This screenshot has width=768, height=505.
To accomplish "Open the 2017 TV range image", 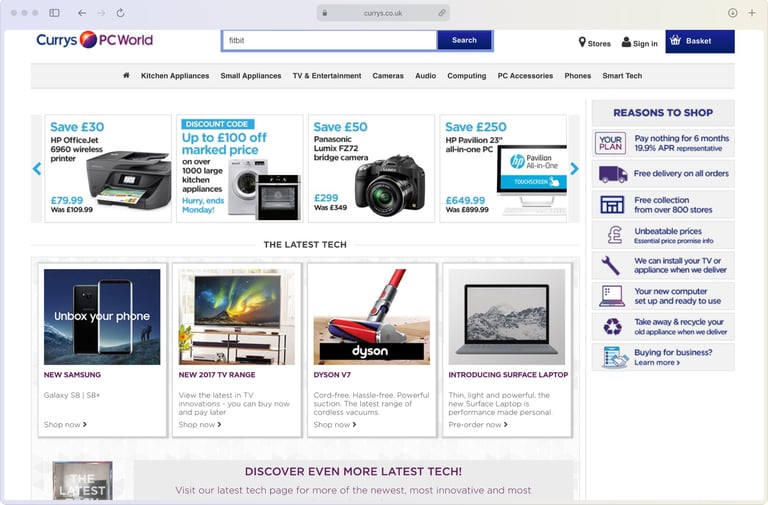I will pyautogui.click(x=237, y=317).
